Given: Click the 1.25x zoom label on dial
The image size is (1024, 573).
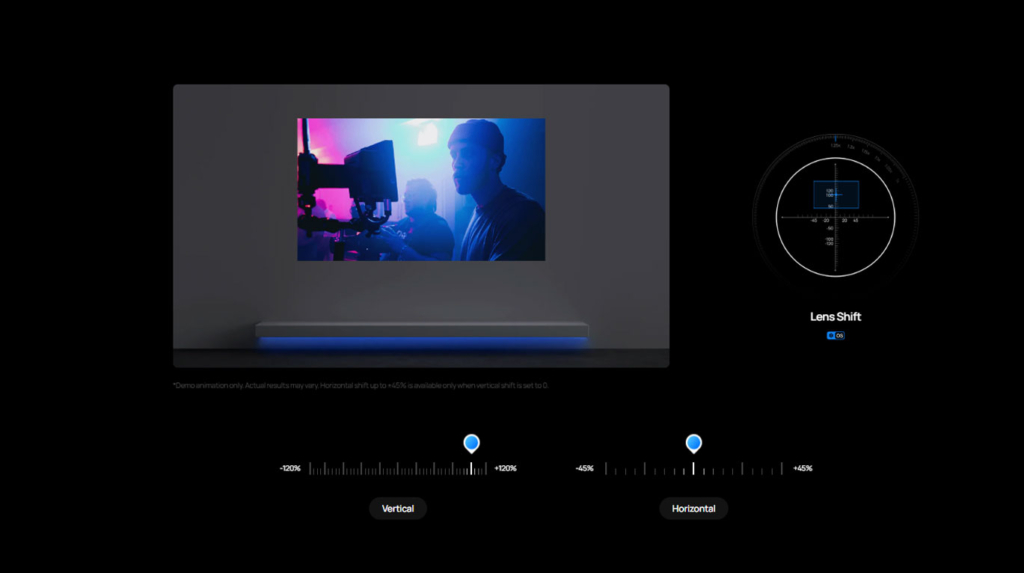Looking at the screenshot, I should (x=836, y=145).
